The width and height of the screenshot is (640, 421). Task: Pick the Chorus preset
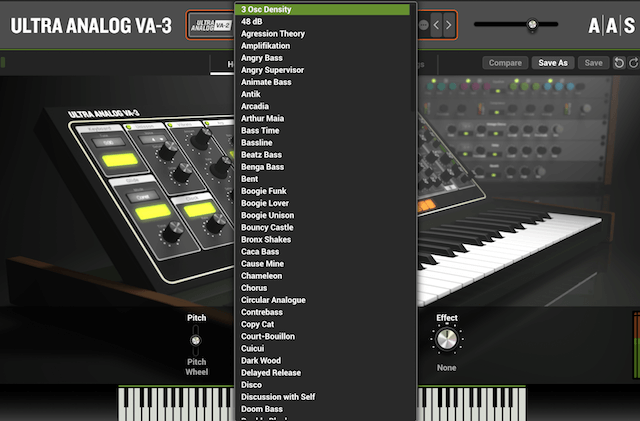pos(322,288)
